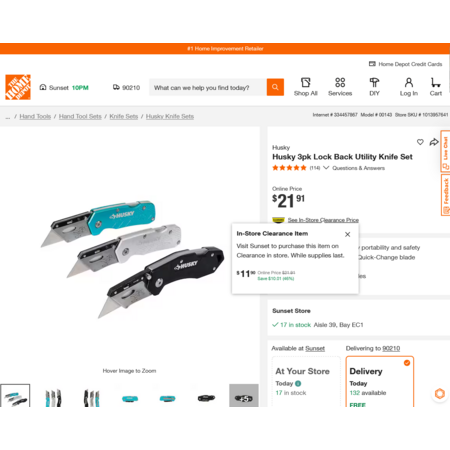Expand the ratings chevron next to (114)
The width and height of the screenshot is (450, 450).
326,168
